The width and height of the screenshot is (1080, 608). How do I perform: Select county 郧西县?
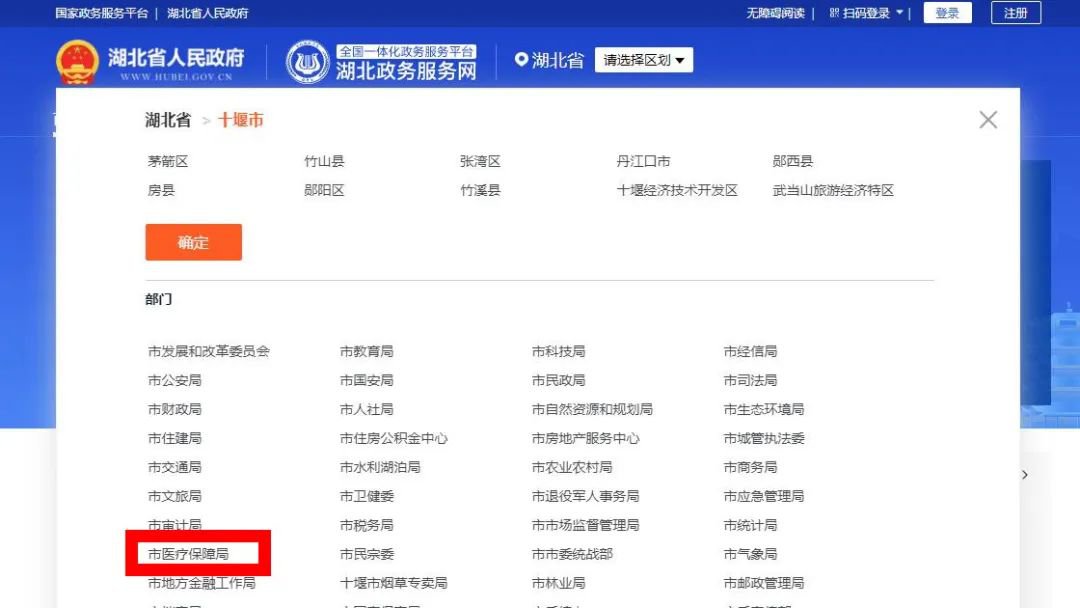(x=792, y=161)
